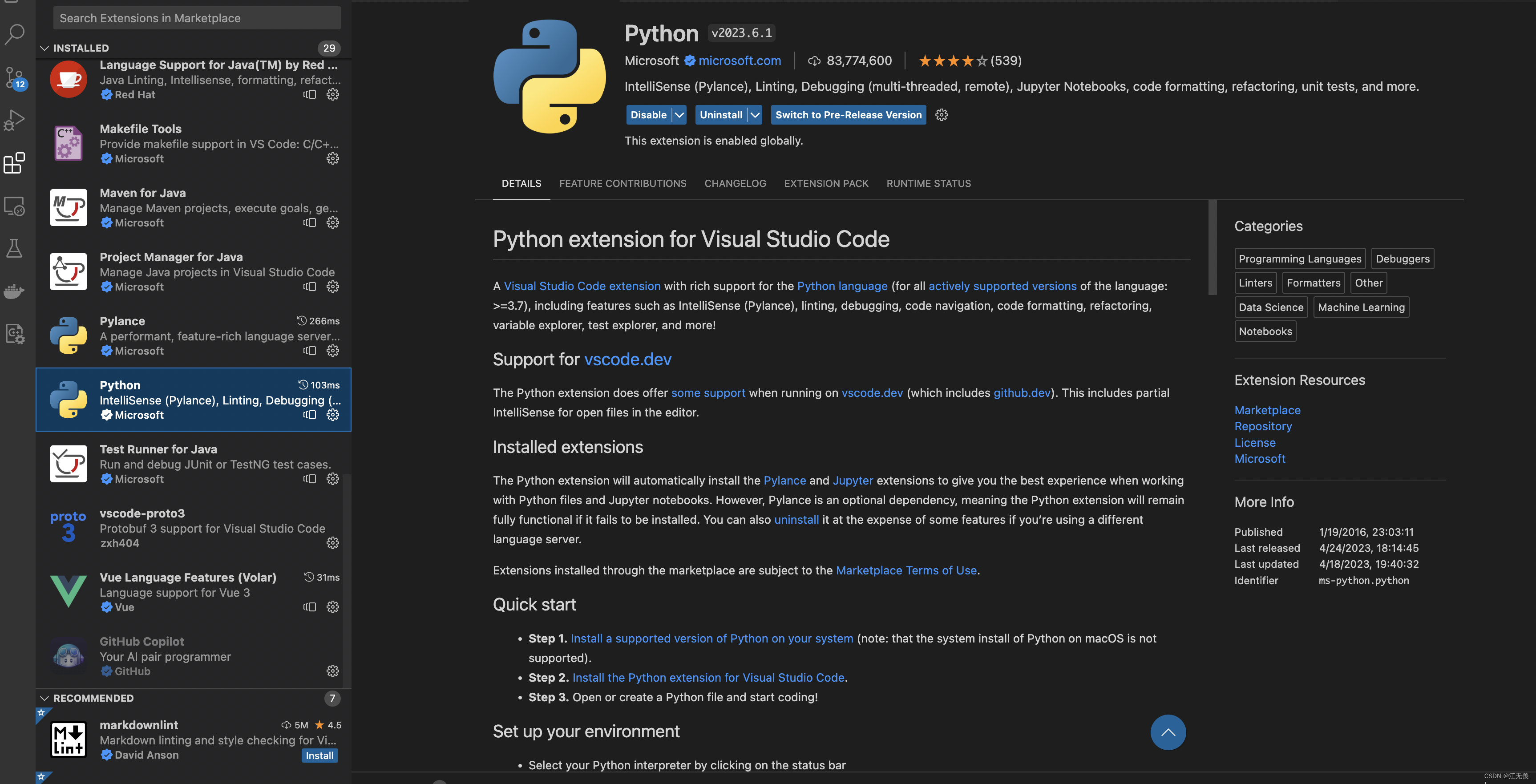Collapse the RECOMMENDED section

point(45,698)
